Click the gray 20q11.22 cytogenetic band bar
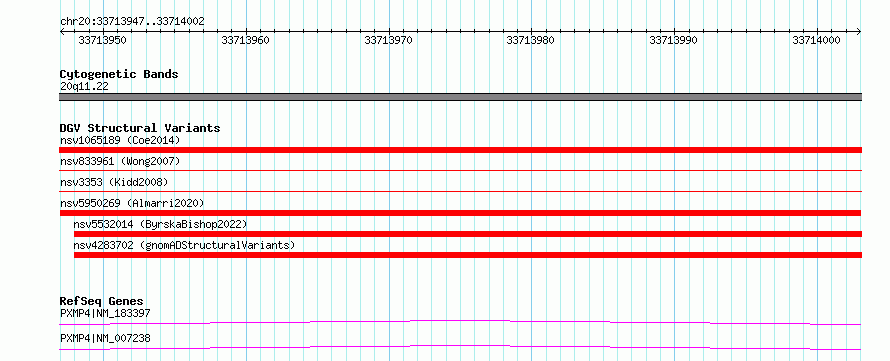This screenshot has width=890, height=361. (x=460, y=97)
